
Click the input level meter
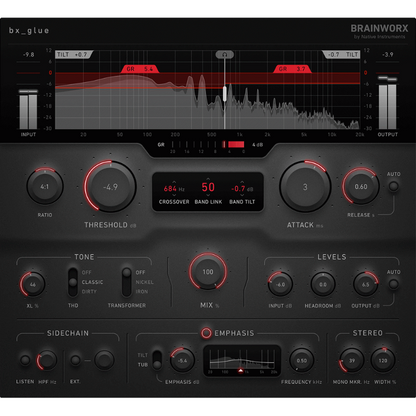[x=28, y=109]
